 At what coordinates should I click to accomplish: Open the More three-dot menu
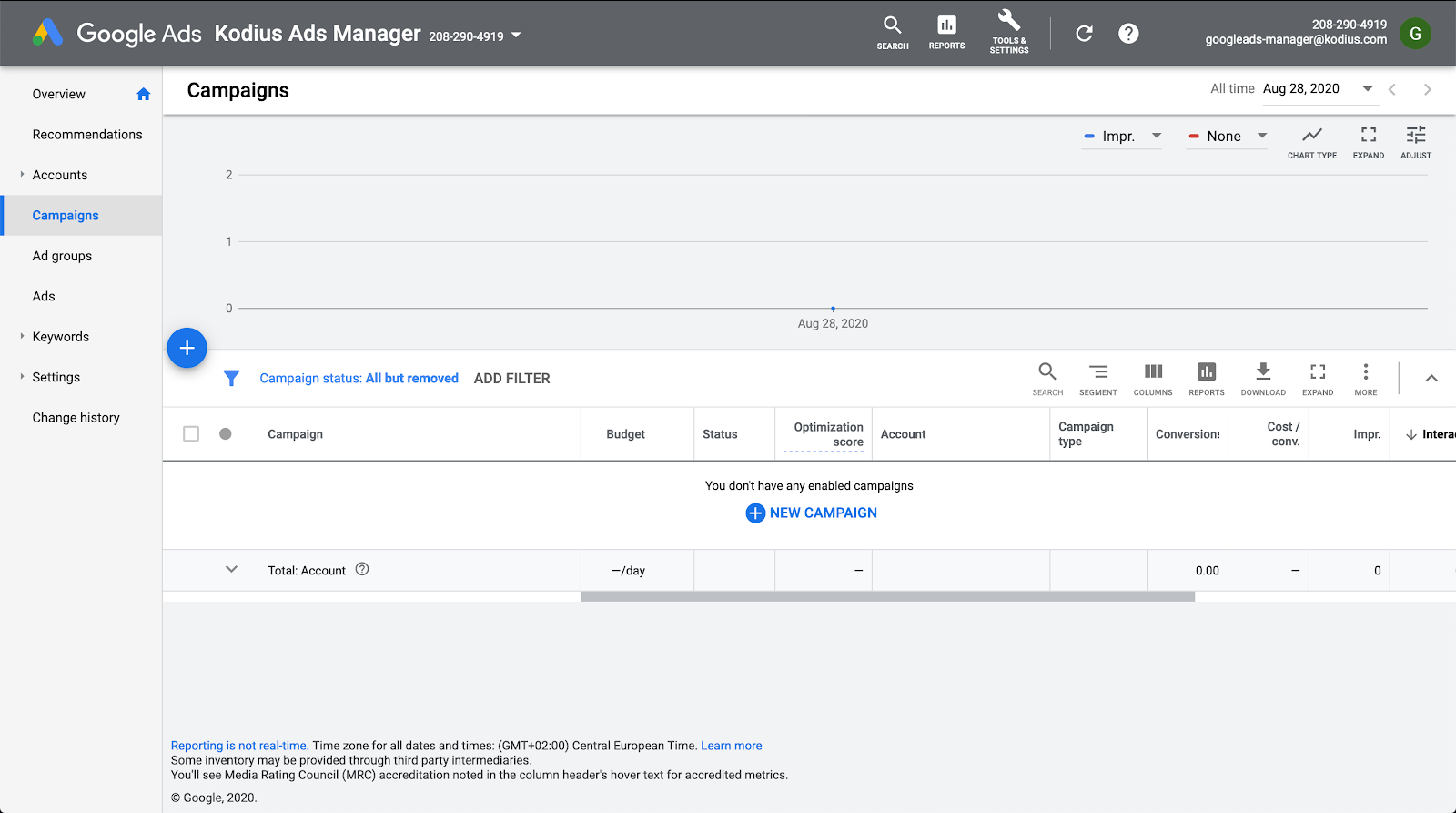pos(1366,379)
